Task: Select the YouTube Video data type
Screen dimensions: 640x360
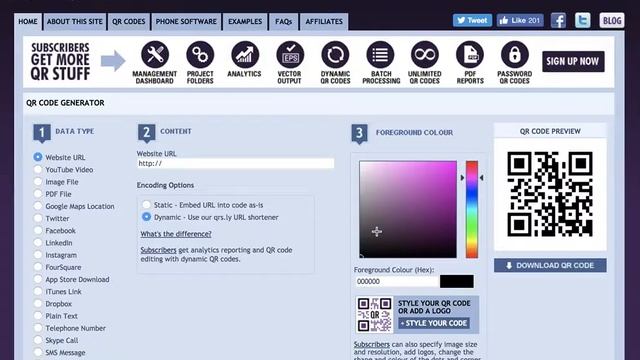Action: (x=38, y=169)
